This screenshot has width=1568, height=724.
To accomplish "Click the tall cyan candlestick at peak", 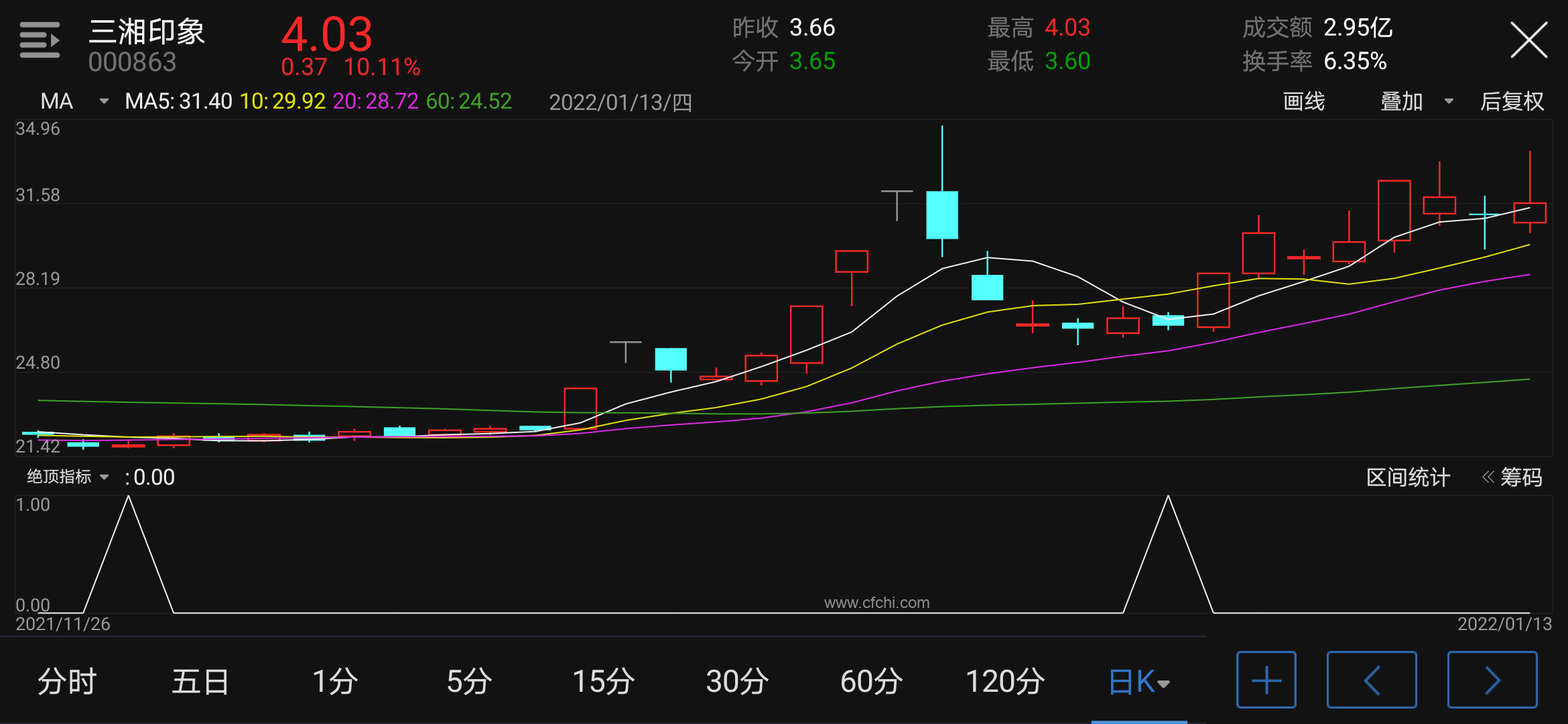I will [x=941, y=215].
